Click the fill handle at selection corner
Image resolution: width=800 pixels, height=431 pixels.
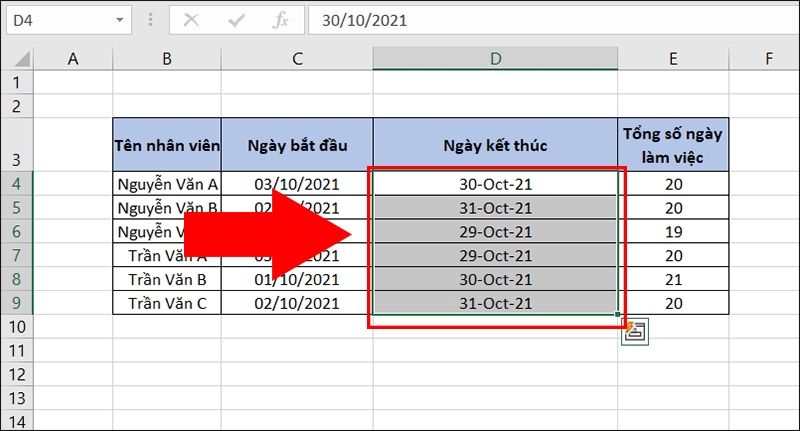[618, 315]
